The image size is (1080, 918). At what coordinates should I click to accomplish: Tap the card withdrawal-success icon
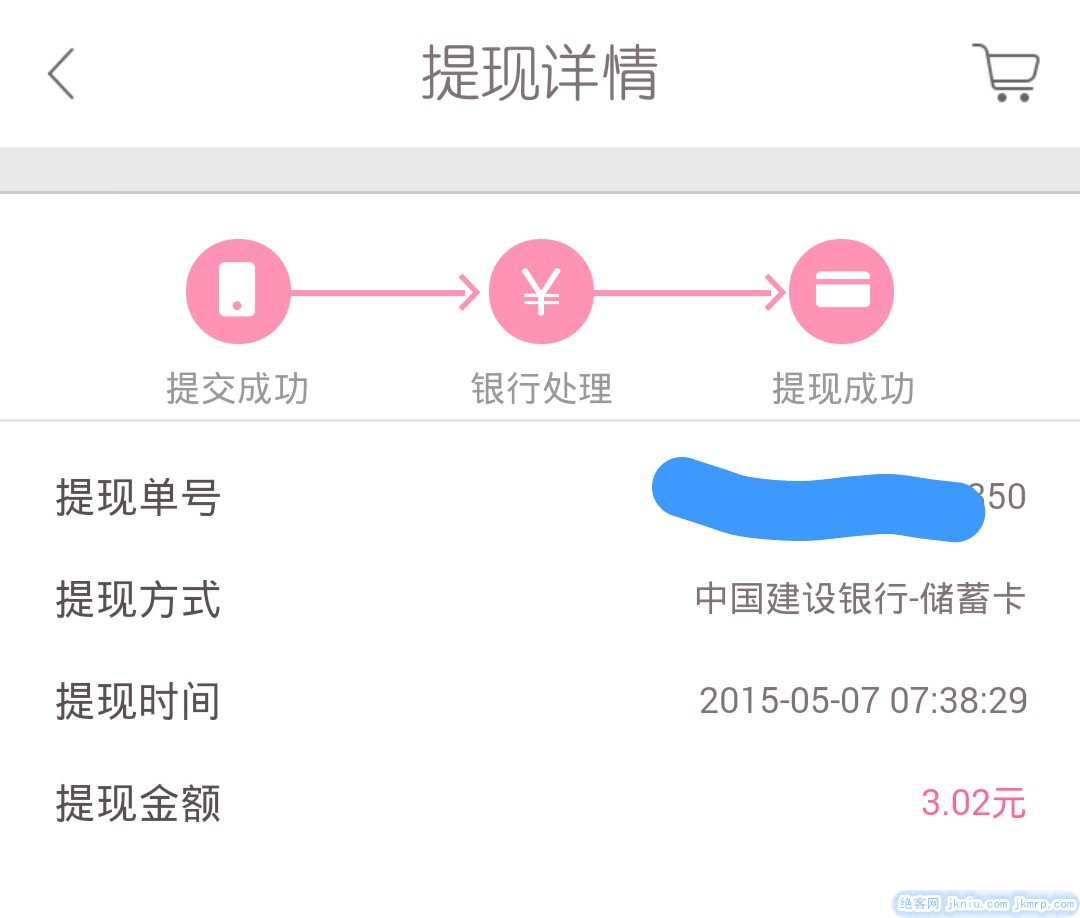pos(842,291)
